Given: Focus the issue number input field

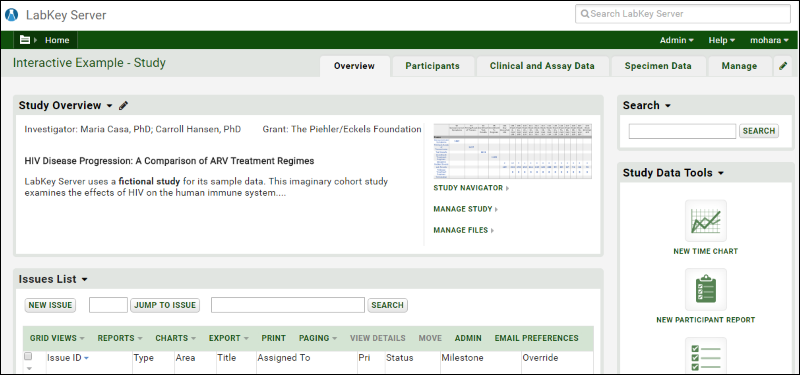Looking at the screenshot, I should (x=108, y=305).
